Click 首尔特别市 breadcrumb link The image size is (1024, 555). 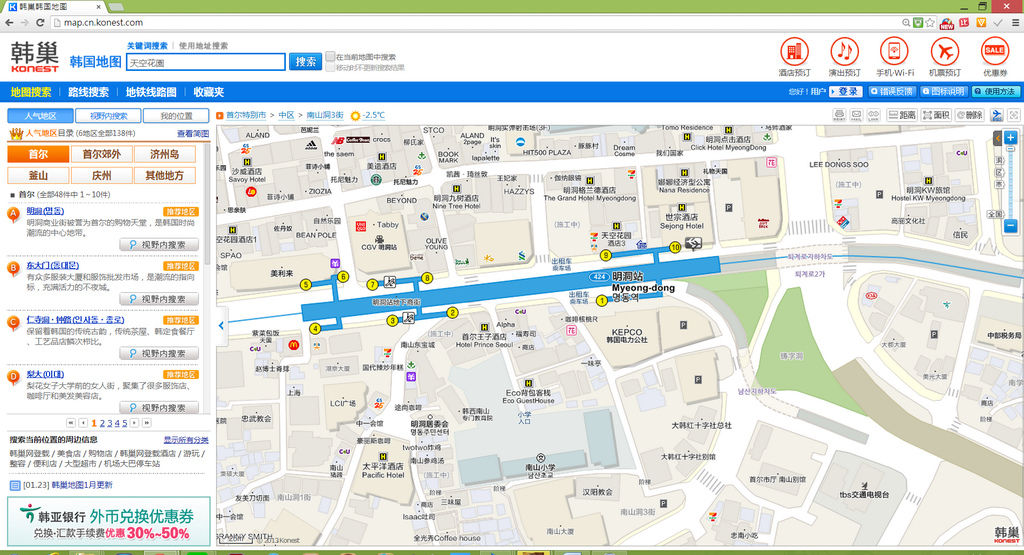pyautogui.click(x=246, y=116)
